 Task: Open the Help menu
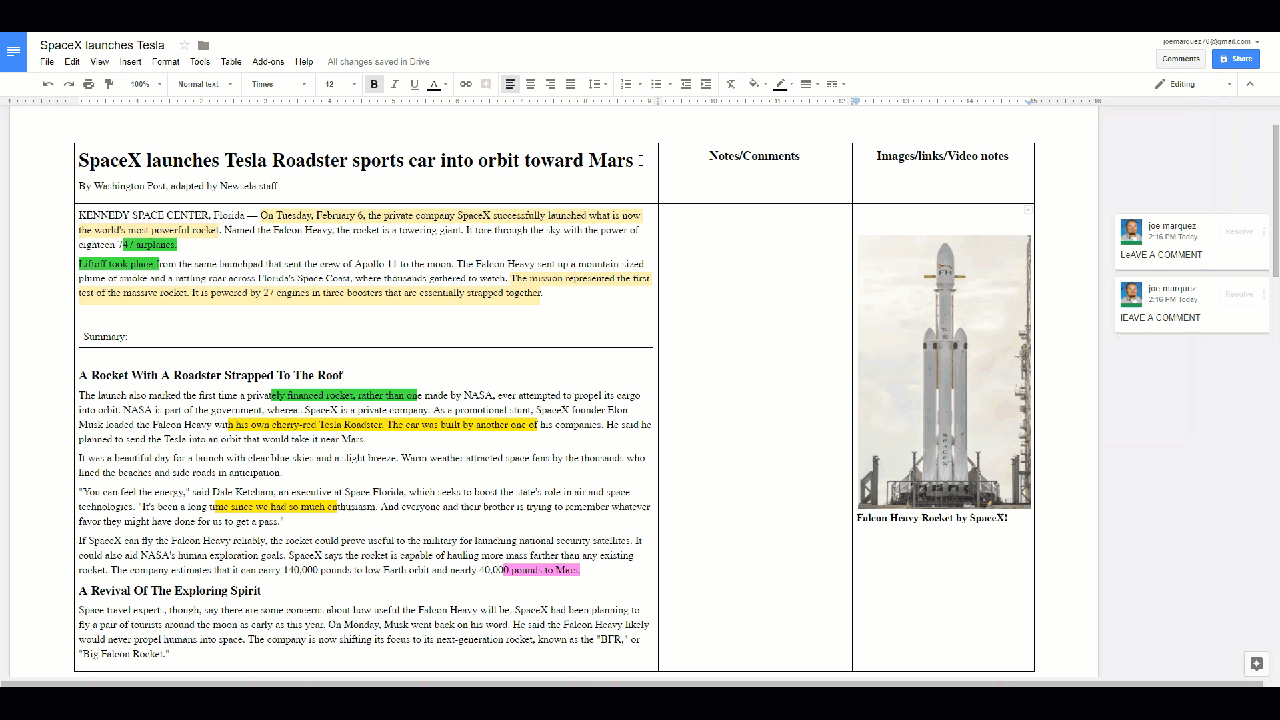304,62
